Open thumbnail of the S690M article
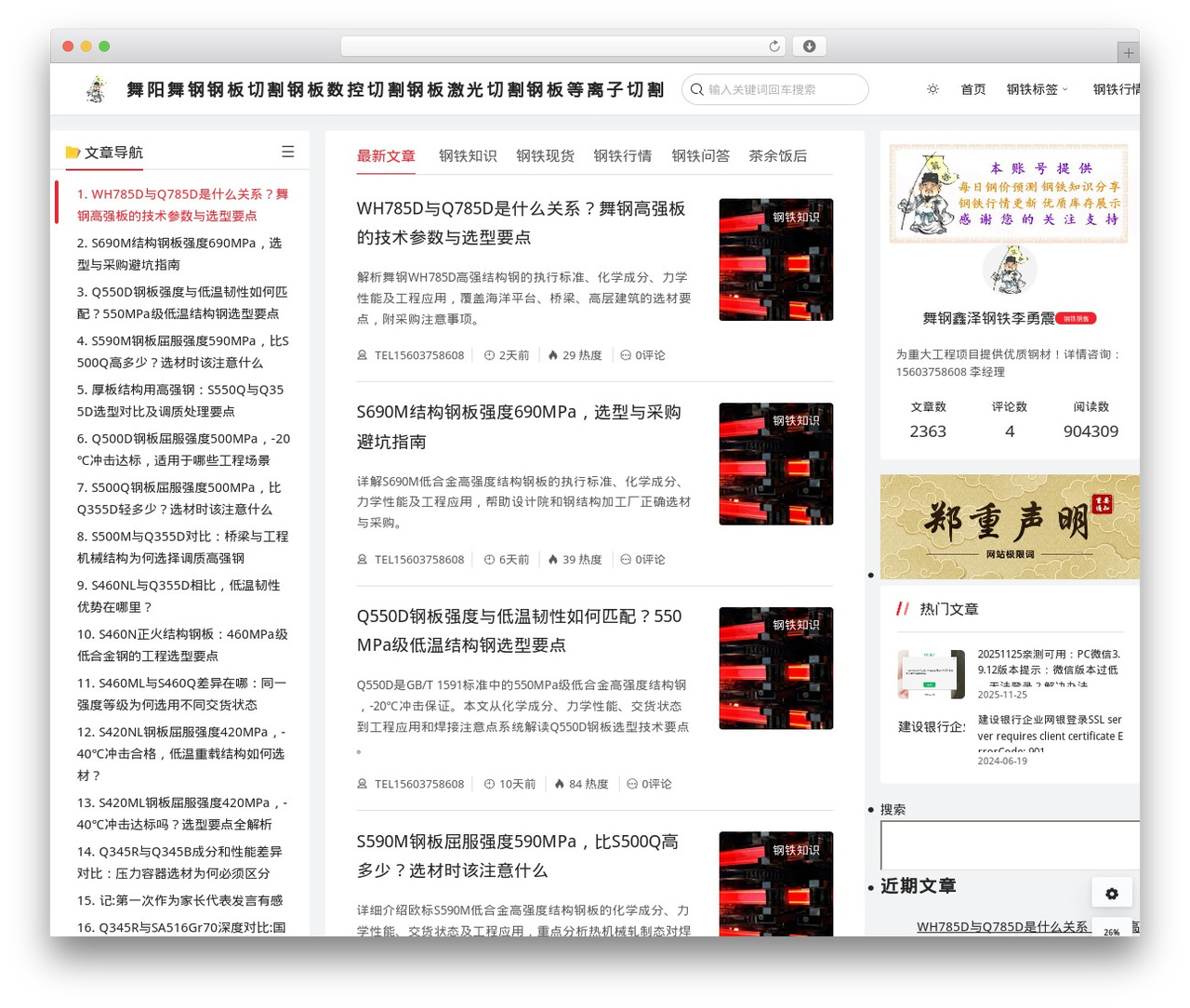 [776, 464]
